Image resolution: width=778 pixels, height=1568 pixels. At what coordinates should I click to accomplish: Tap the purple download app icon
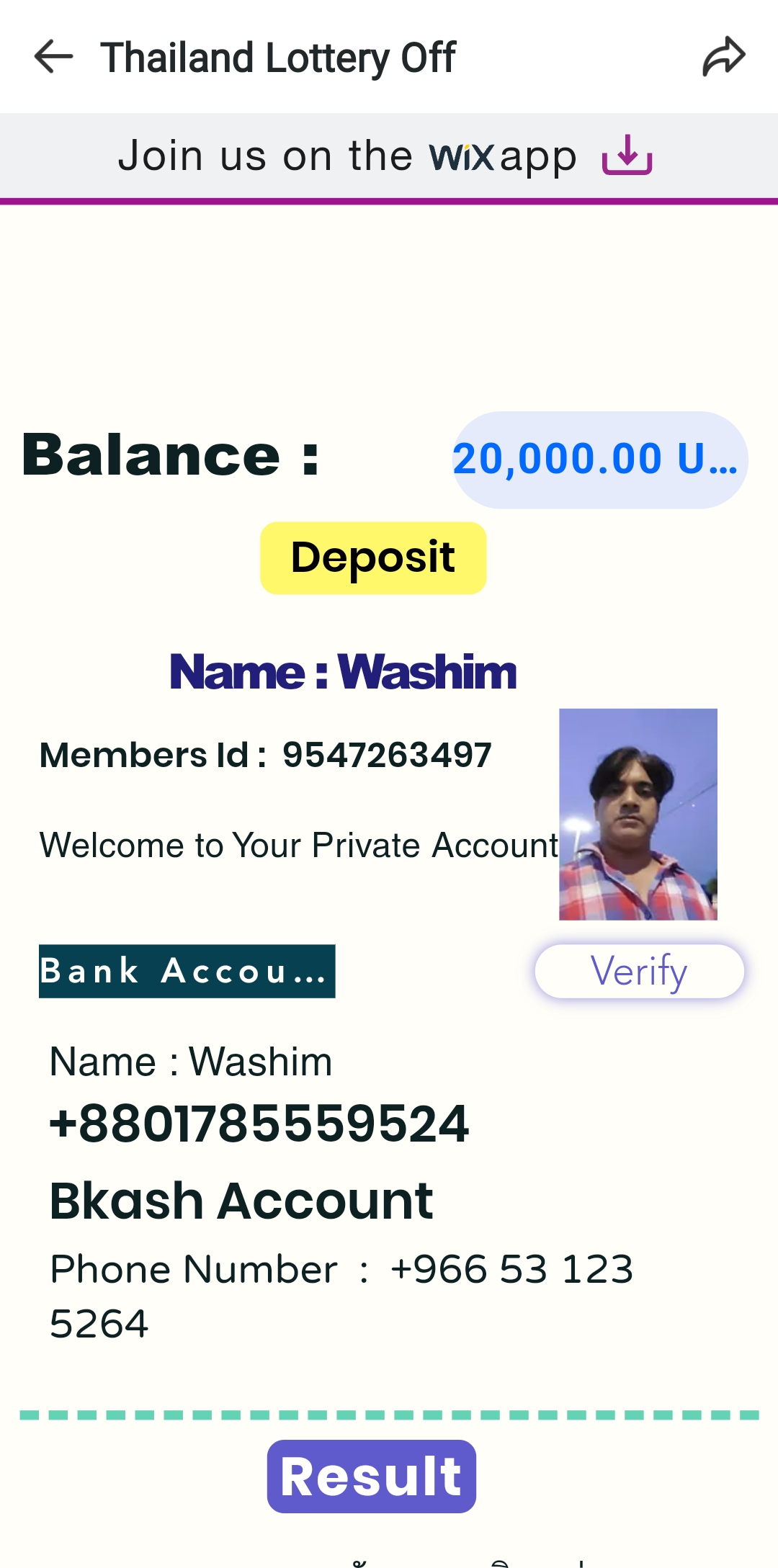click(627, 155)
